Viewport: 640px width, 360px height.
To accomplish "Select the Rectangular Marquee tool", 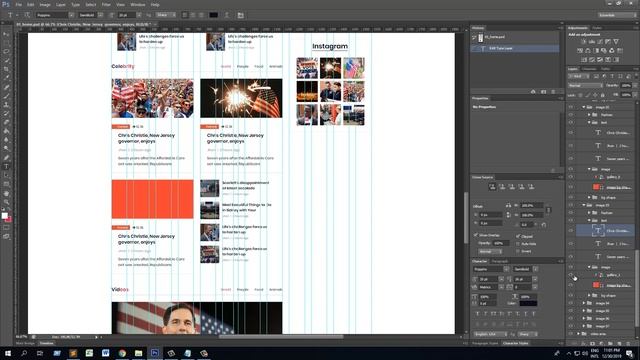I will pos(6,43).
